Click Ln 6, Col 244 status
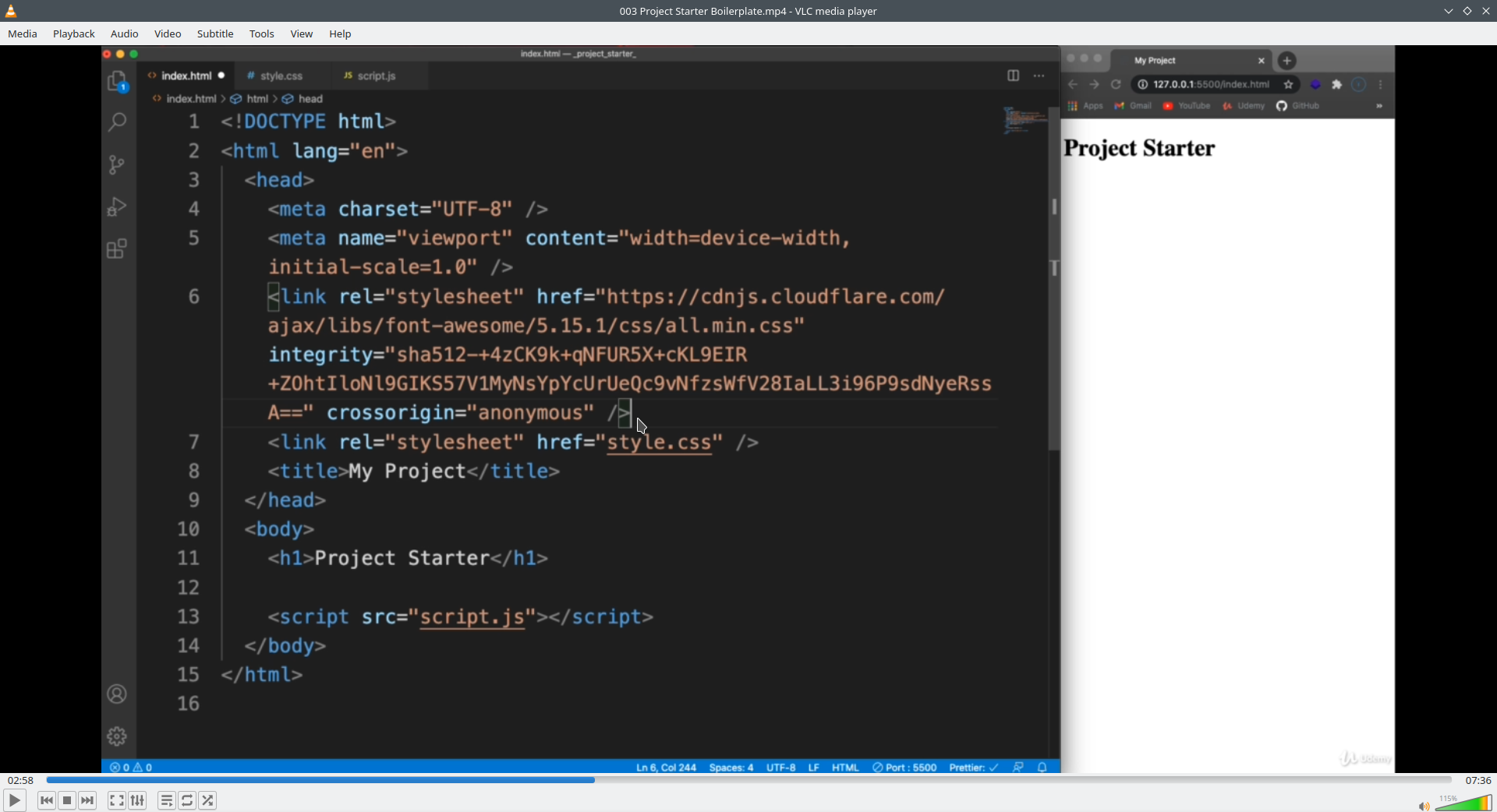Viewport: 1497px width, 812px height. pyautogui.click(x=666, y=768)
